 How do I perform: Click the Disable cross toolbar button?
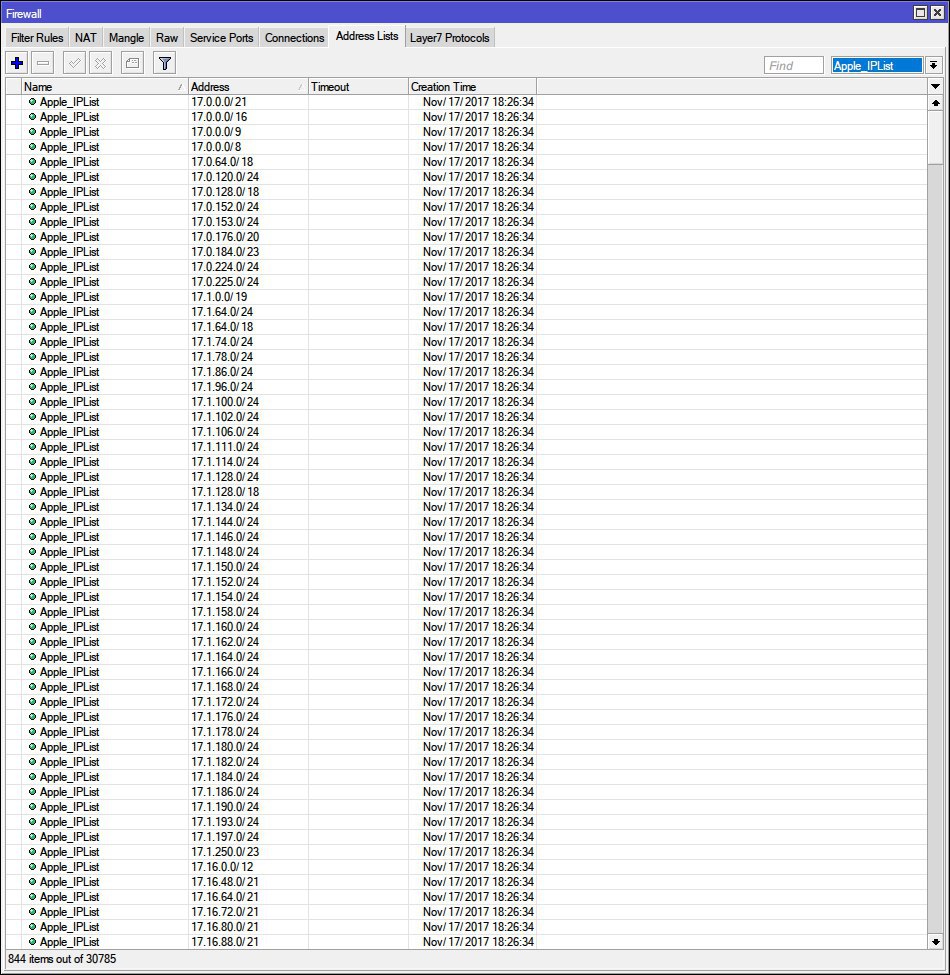coord(100,63)
